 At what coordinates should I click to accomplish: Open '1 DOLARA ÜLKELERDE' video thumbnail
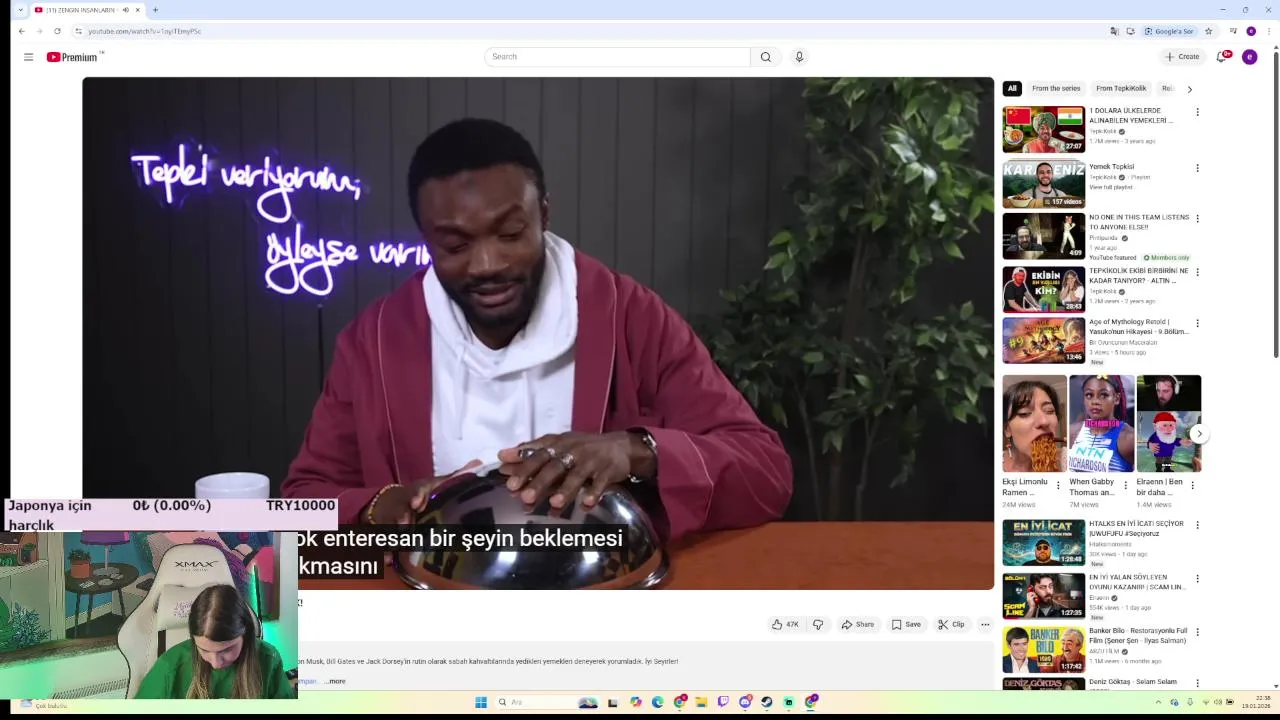click(x=1043, y=129)
